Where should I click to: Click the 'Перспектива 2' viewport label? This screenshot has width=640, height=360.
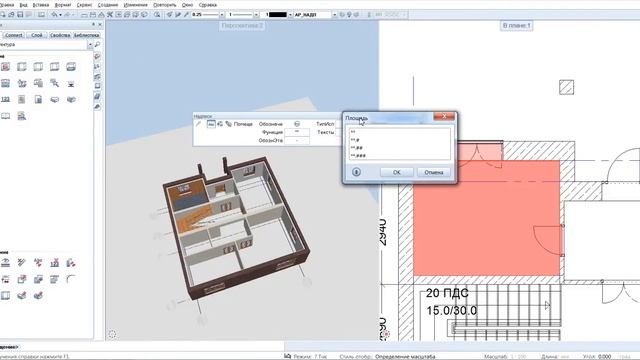[242, 26]
